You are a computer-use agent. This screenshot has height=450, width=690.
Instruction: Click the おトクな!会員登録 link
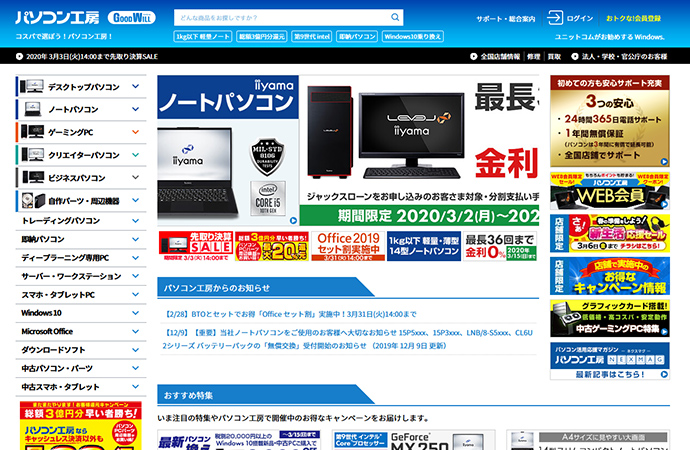coord(633,18)
